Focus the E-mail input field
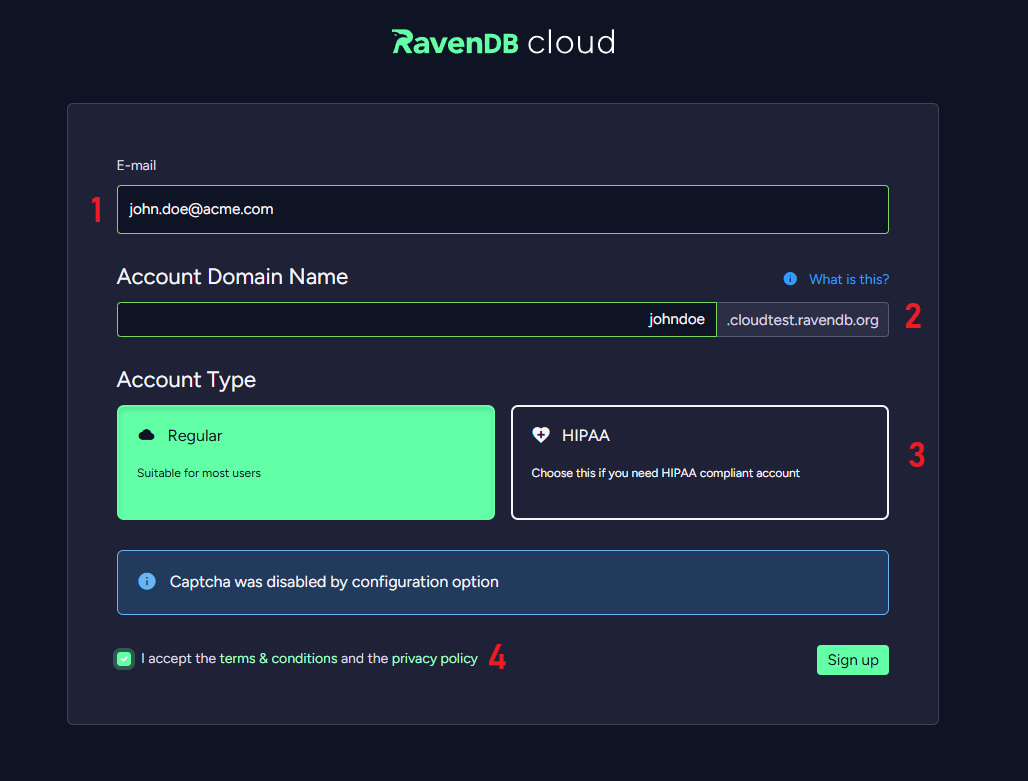 coord(503,209)
